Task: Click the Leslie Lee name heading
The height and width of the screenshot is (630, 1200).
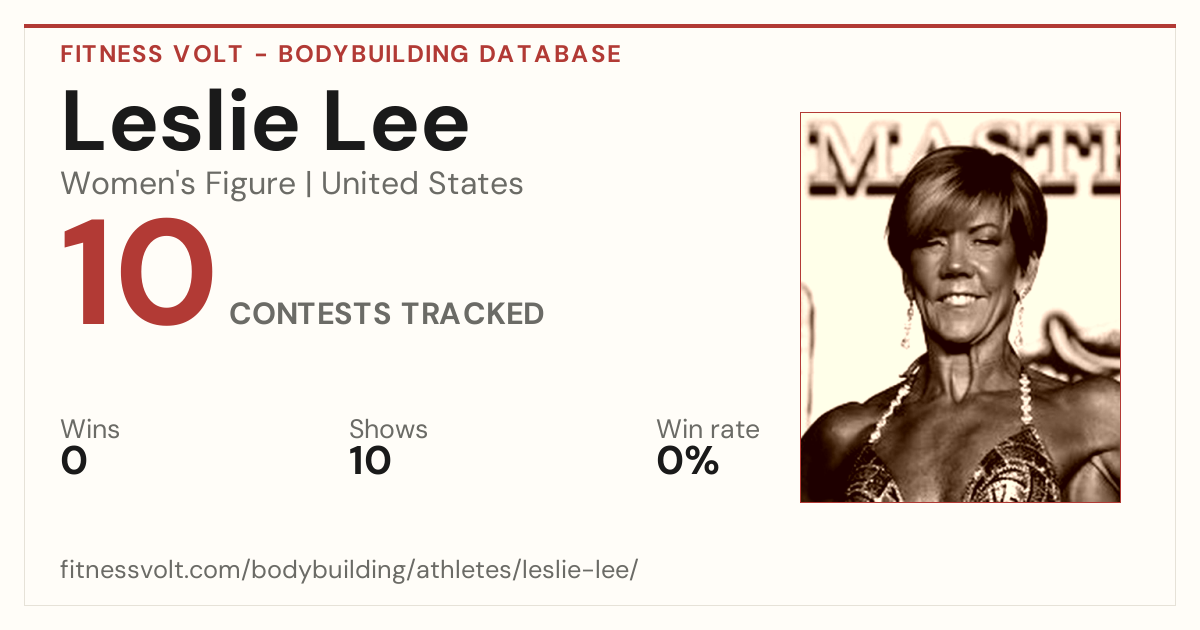Action: (265, 122)
